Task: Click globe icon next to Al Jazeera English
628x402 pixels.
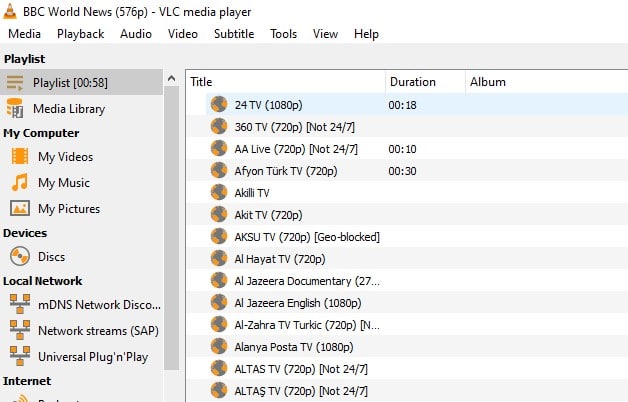Action: click(219, 303)
